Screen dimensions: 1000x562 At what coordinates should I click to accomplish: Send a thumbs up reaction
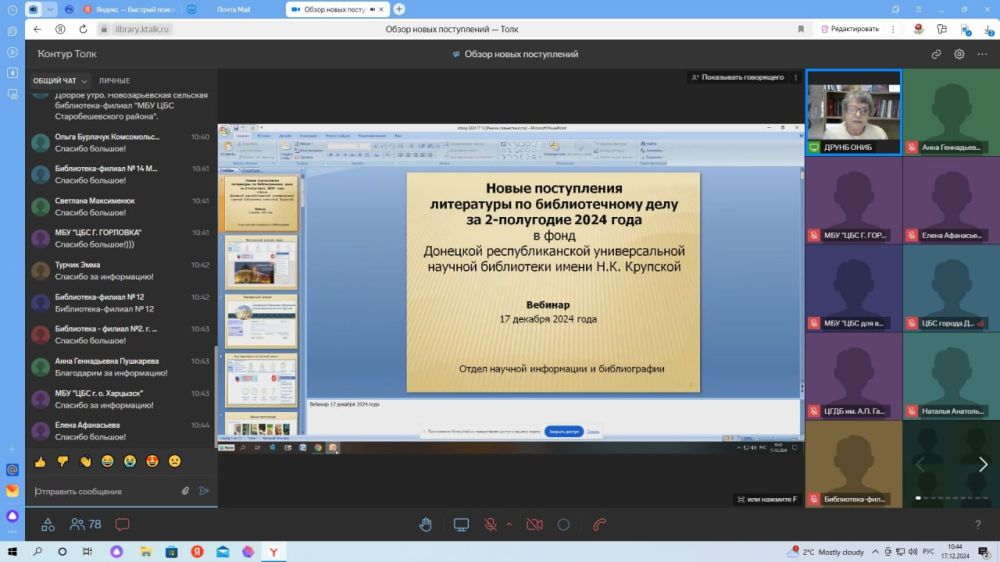coord(40,461)
